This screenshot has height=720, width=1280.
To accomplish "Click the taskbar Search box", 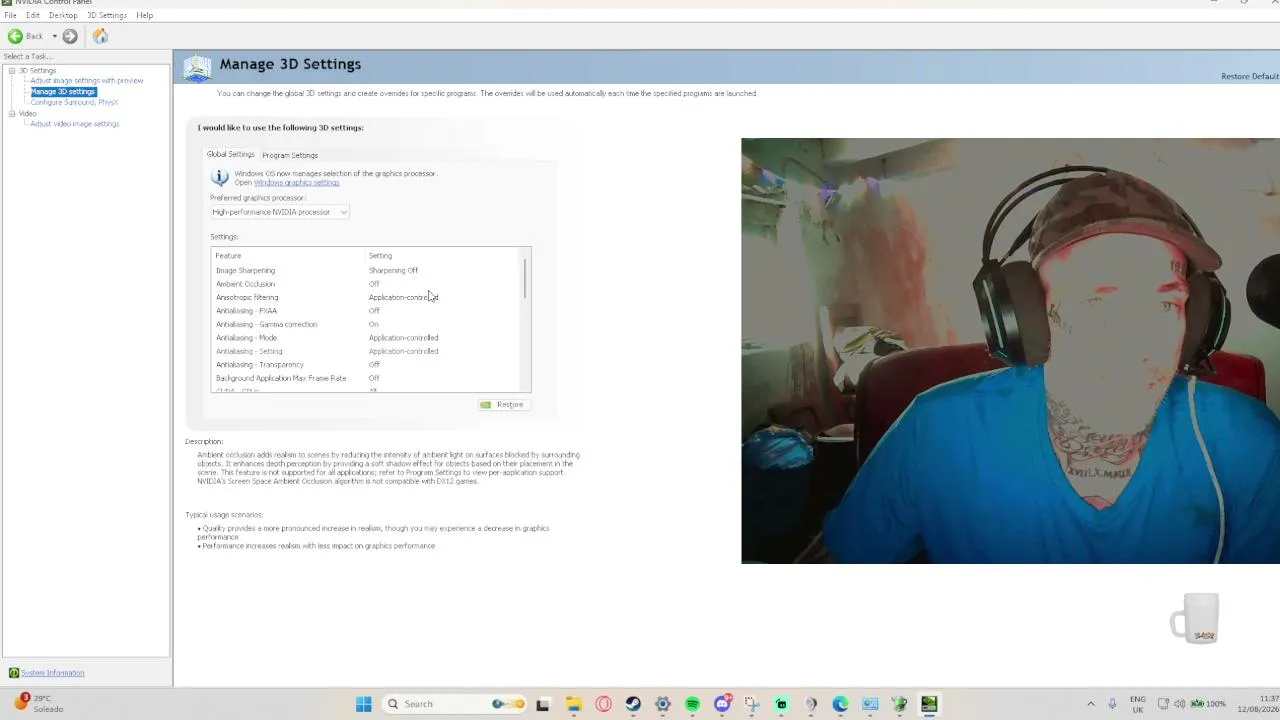I will (454, 704).
